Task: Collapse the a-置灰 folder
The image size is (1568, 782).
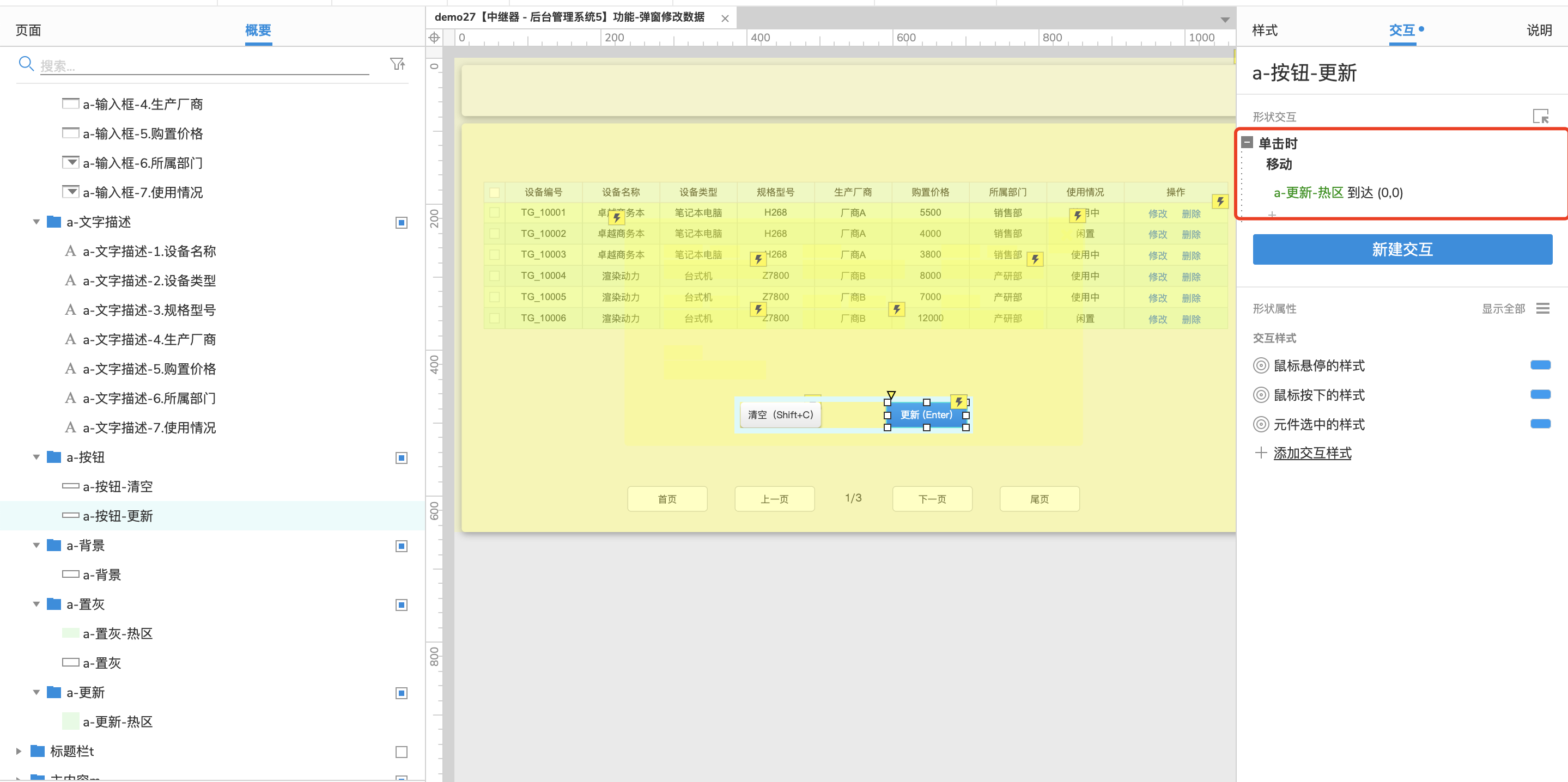Action: (37, 605)
